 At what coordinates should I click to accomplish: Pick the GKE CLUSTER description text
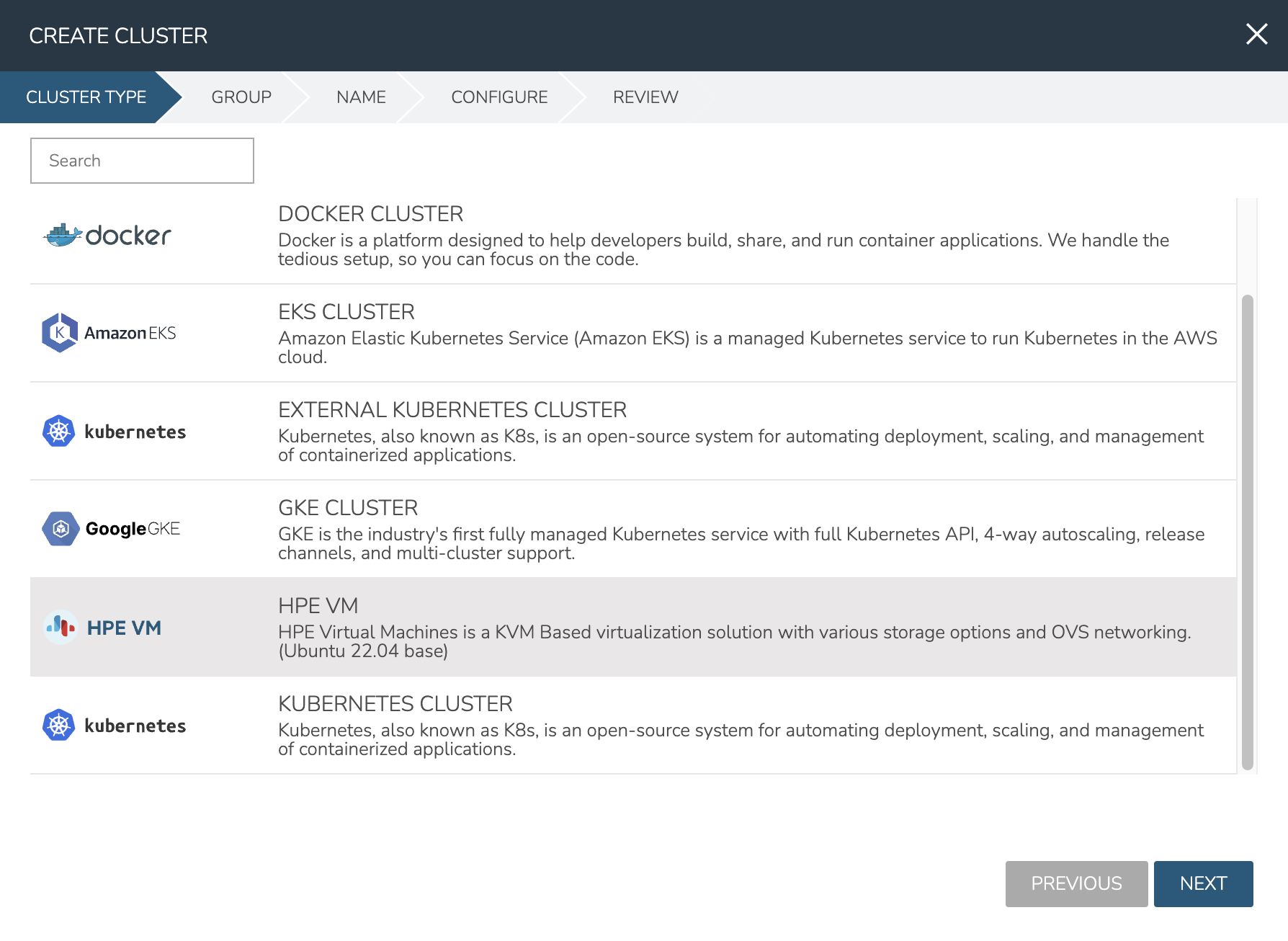point(741,543)
